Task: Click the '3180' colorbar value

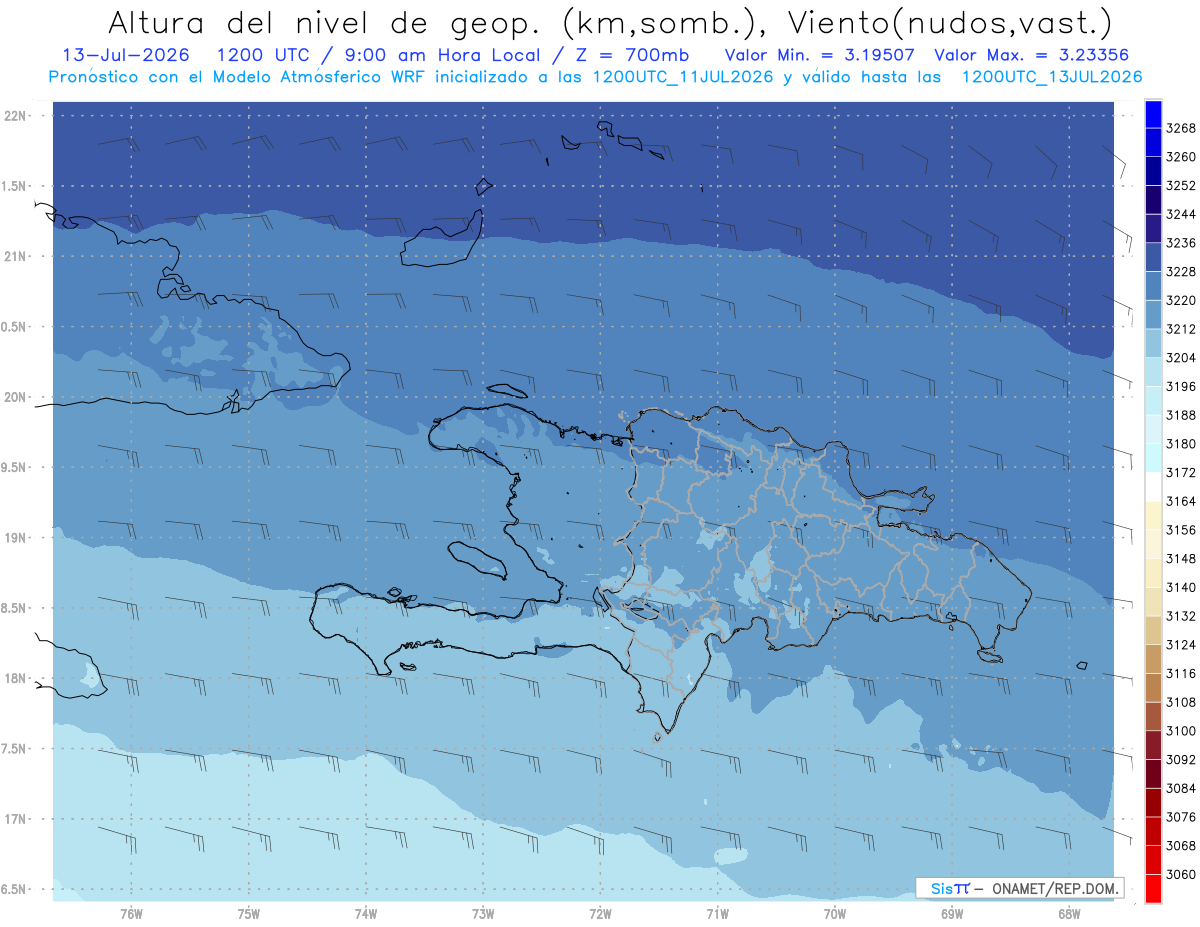Action: pos(1181,444)
